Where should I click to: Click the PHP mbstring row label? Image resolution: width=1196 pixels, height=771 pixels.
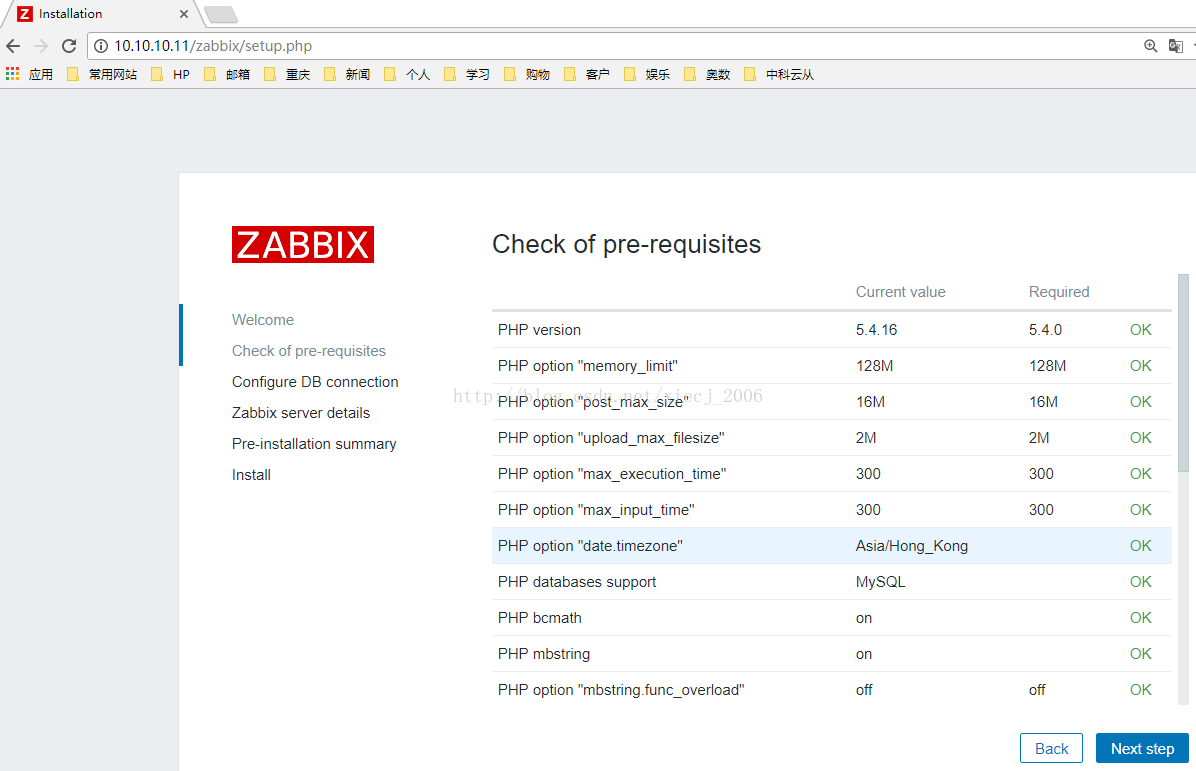point(544,654)
